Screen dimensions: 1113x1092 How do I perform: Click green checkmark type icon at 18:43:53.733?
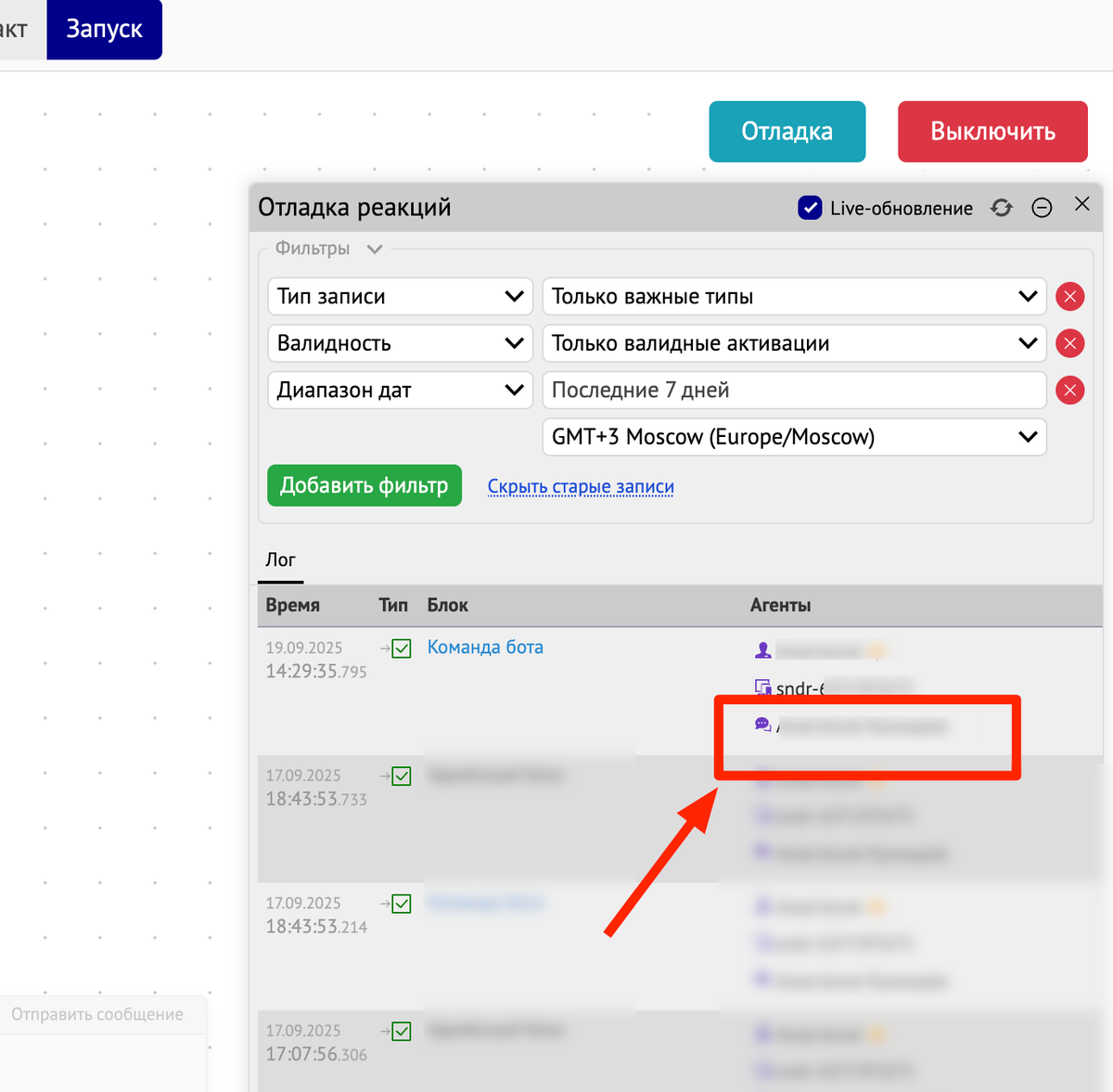tap(401, 777)
